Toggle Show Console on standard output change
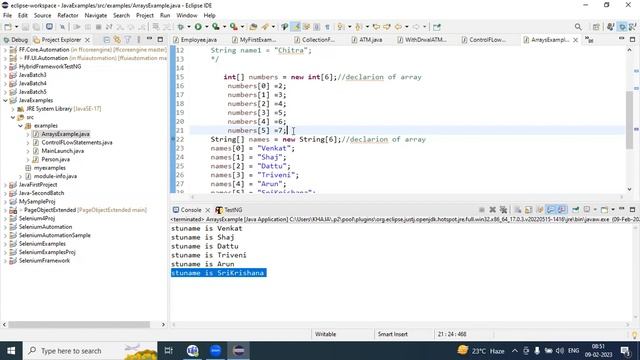Viewport: 640px width, 360px height. [551, 210]
